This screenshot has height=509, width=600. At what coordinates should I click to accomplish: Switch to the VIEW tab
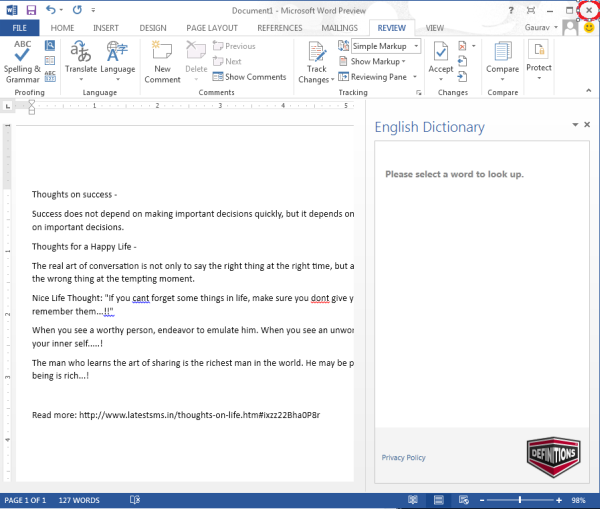(x=435, y=28)
